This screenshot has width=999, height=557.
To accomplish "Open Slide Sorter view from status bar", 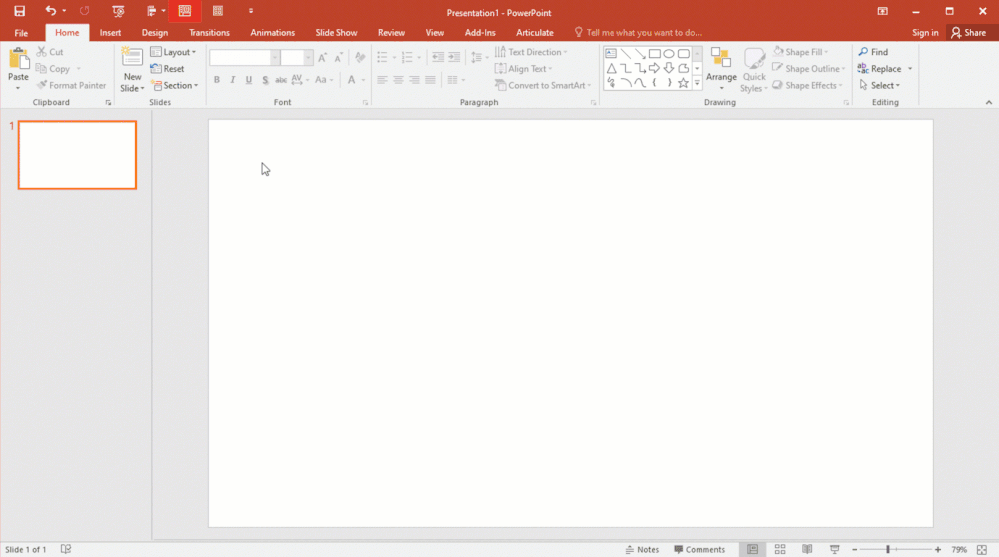I will click(x=780, y=549).
